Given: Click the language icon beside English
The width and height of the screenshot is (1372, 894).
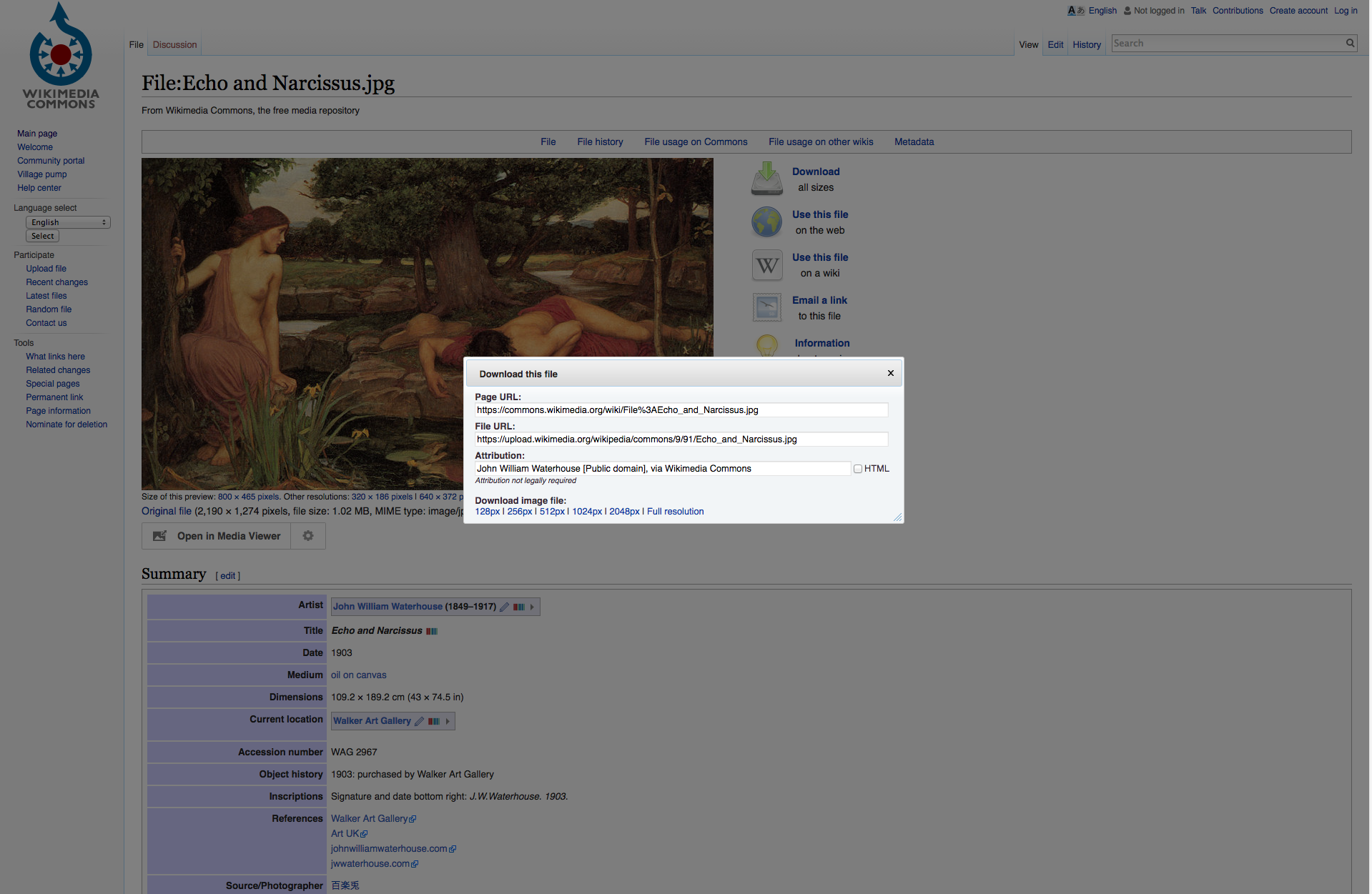Looking at the screenshot, I should pos(1075,11).
